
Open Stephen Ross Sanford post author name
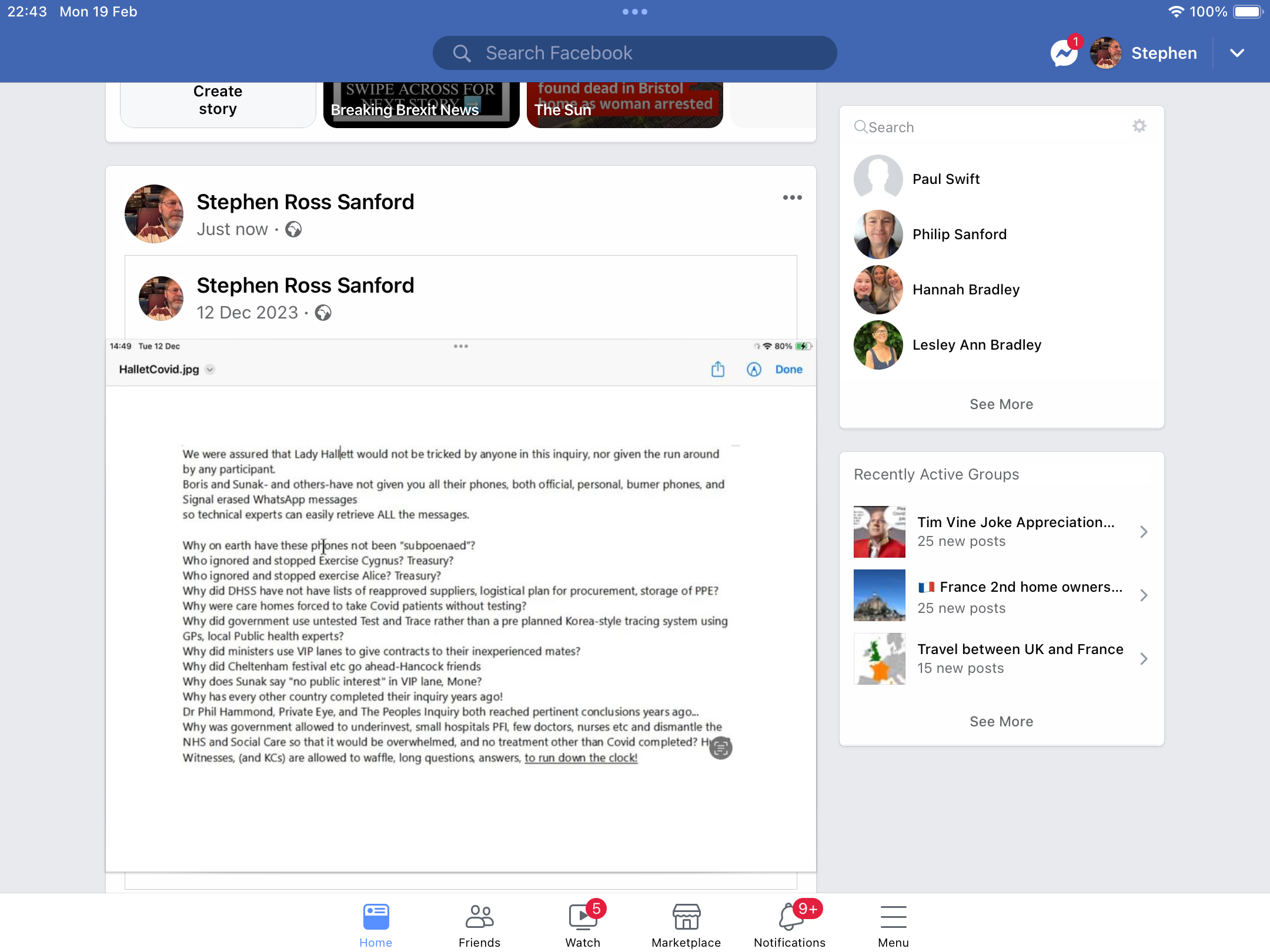[305, 202]
